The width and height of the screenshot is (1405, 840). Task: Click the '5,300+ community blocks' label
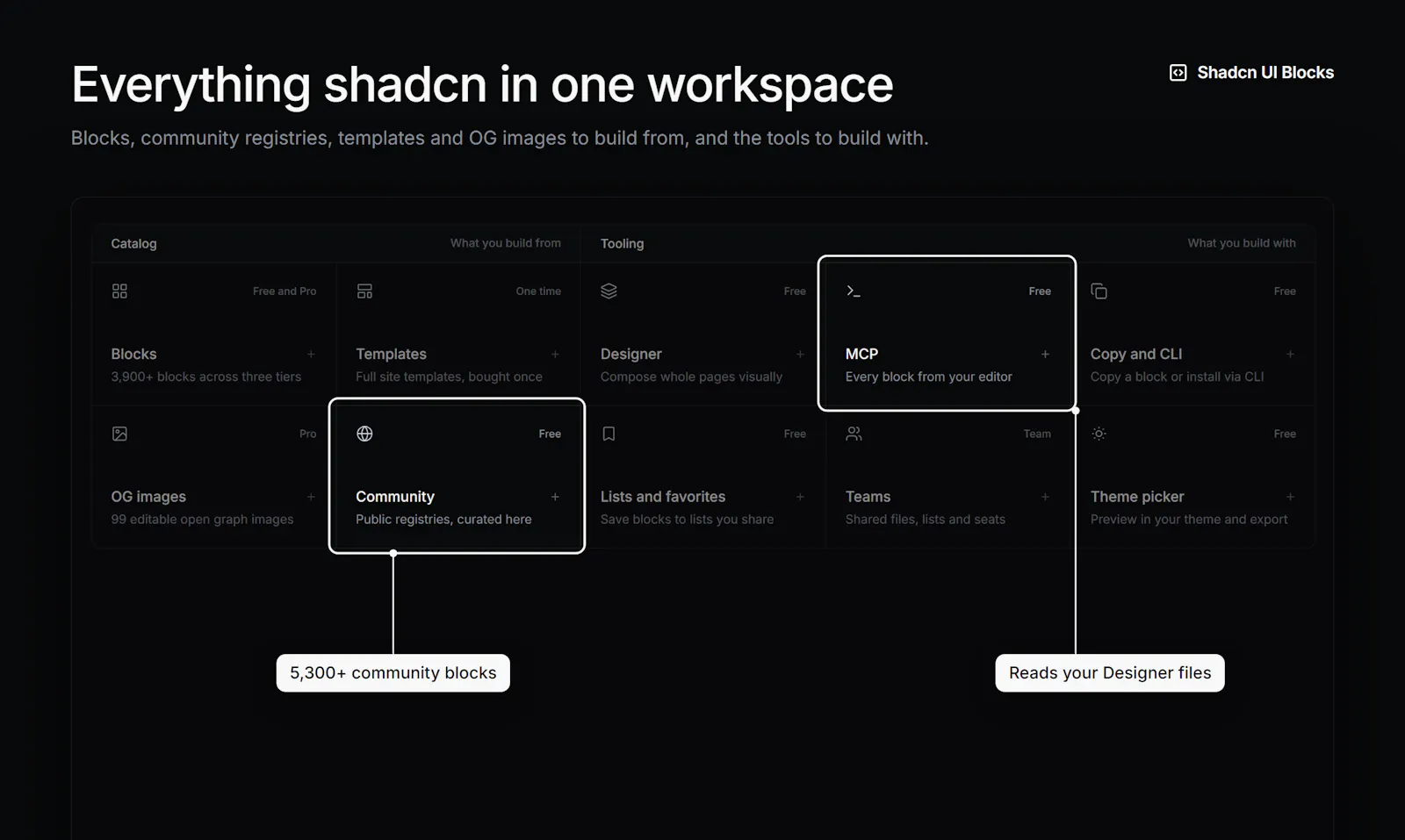point(393,673)
